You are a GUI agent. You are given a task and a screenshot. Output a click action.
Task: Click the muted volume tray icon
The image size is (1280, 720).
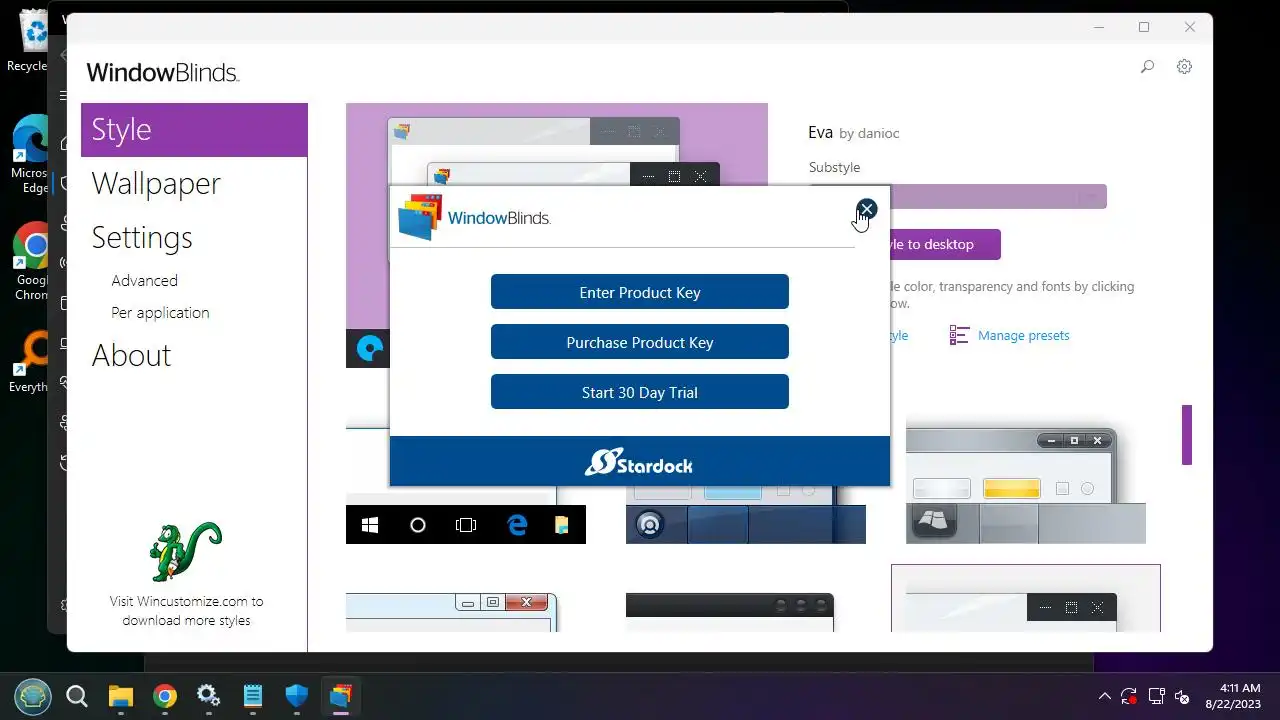[x=1183, y=697]
